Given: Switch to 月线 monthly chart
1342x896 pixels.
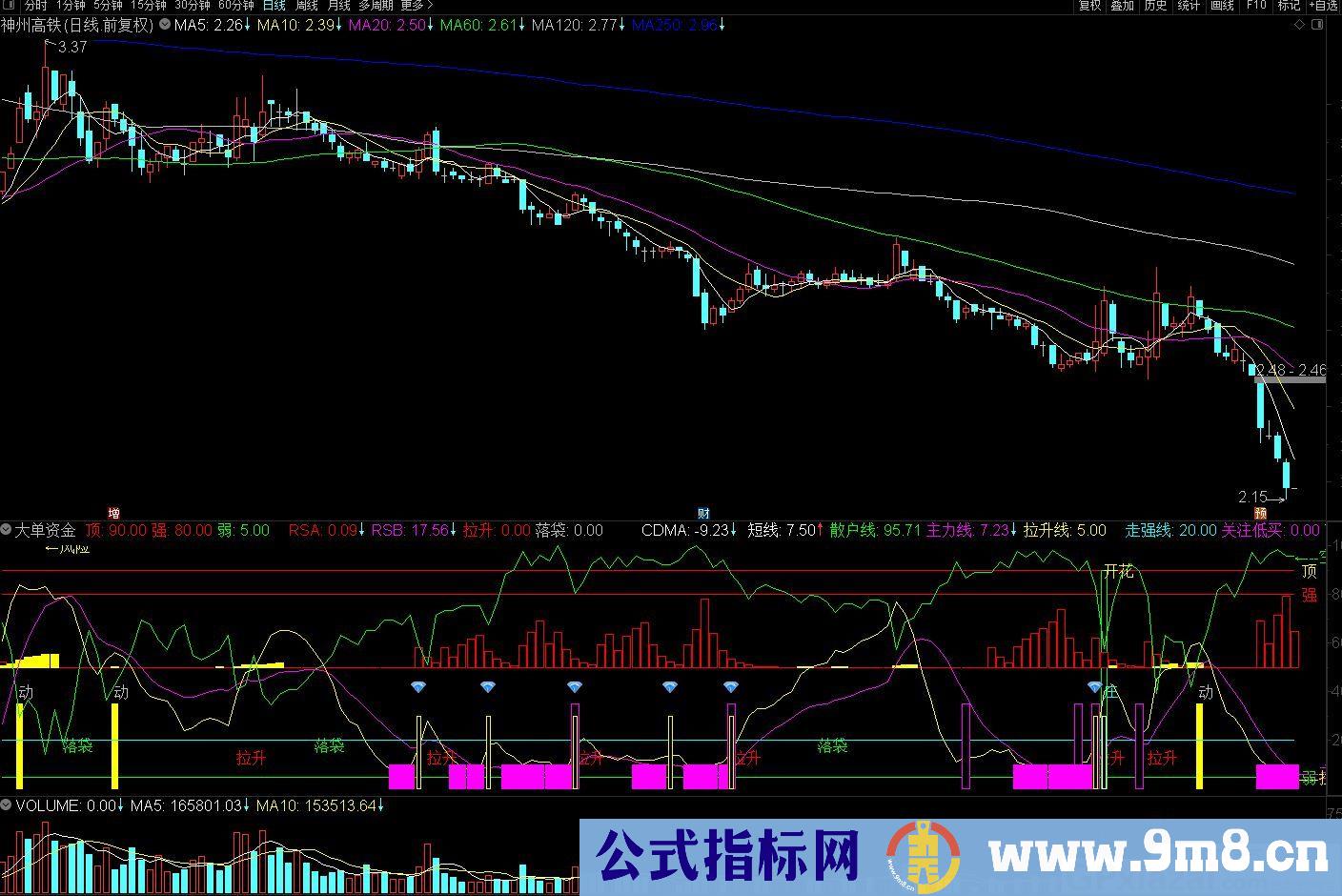Looking at the screenshot, I should pyautogui.click(x=338, y=6).
